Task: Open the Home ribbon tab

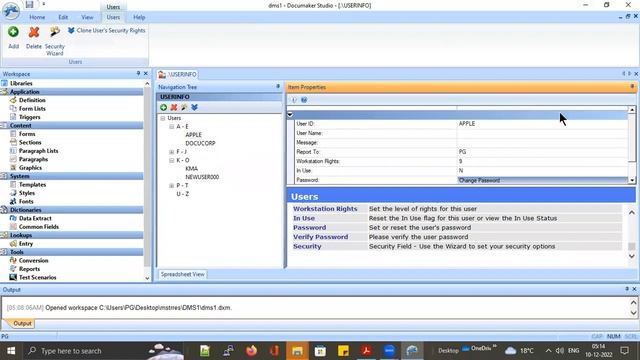Action: [x=37, y=17]
